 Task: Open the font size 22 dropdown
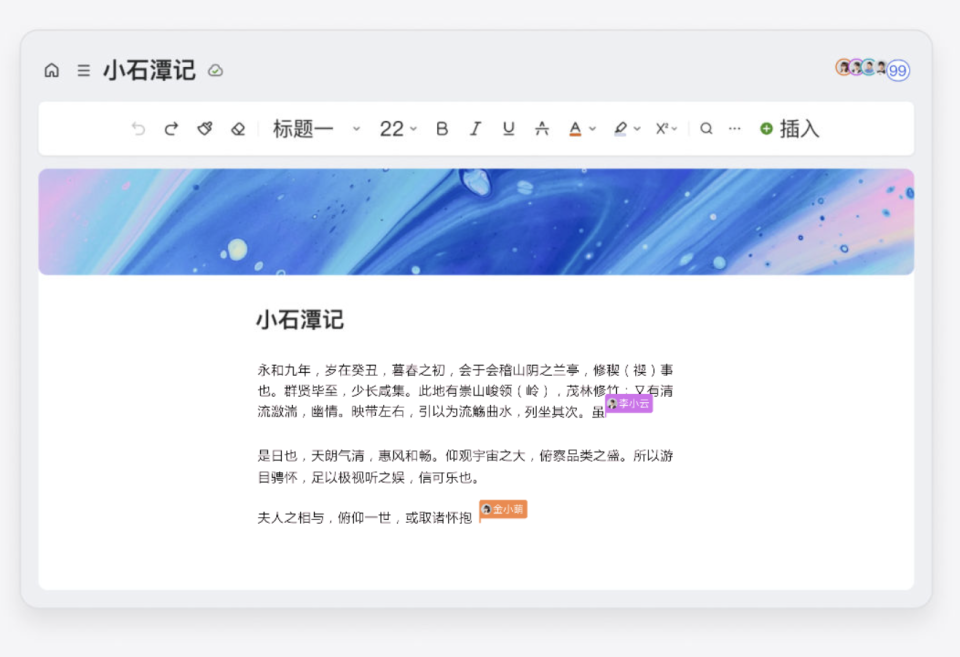(x=397, y=128)
